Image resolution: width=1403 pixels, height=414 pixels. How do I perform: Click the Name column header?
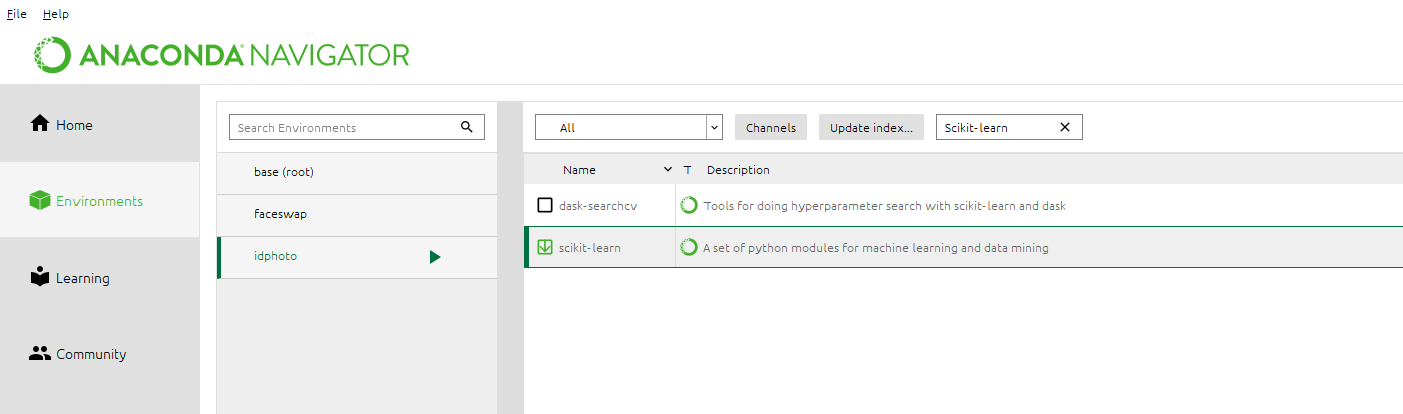pyautogui.click(x=579, y=170)
